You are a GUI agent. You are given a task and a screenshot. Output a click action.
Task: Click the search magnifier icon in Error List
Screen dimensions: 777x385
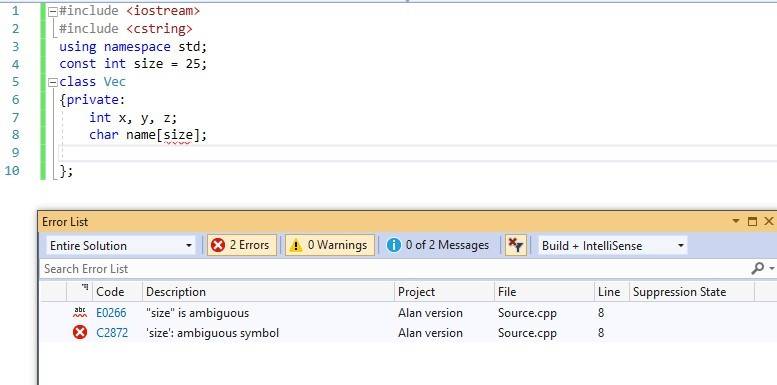757,269
